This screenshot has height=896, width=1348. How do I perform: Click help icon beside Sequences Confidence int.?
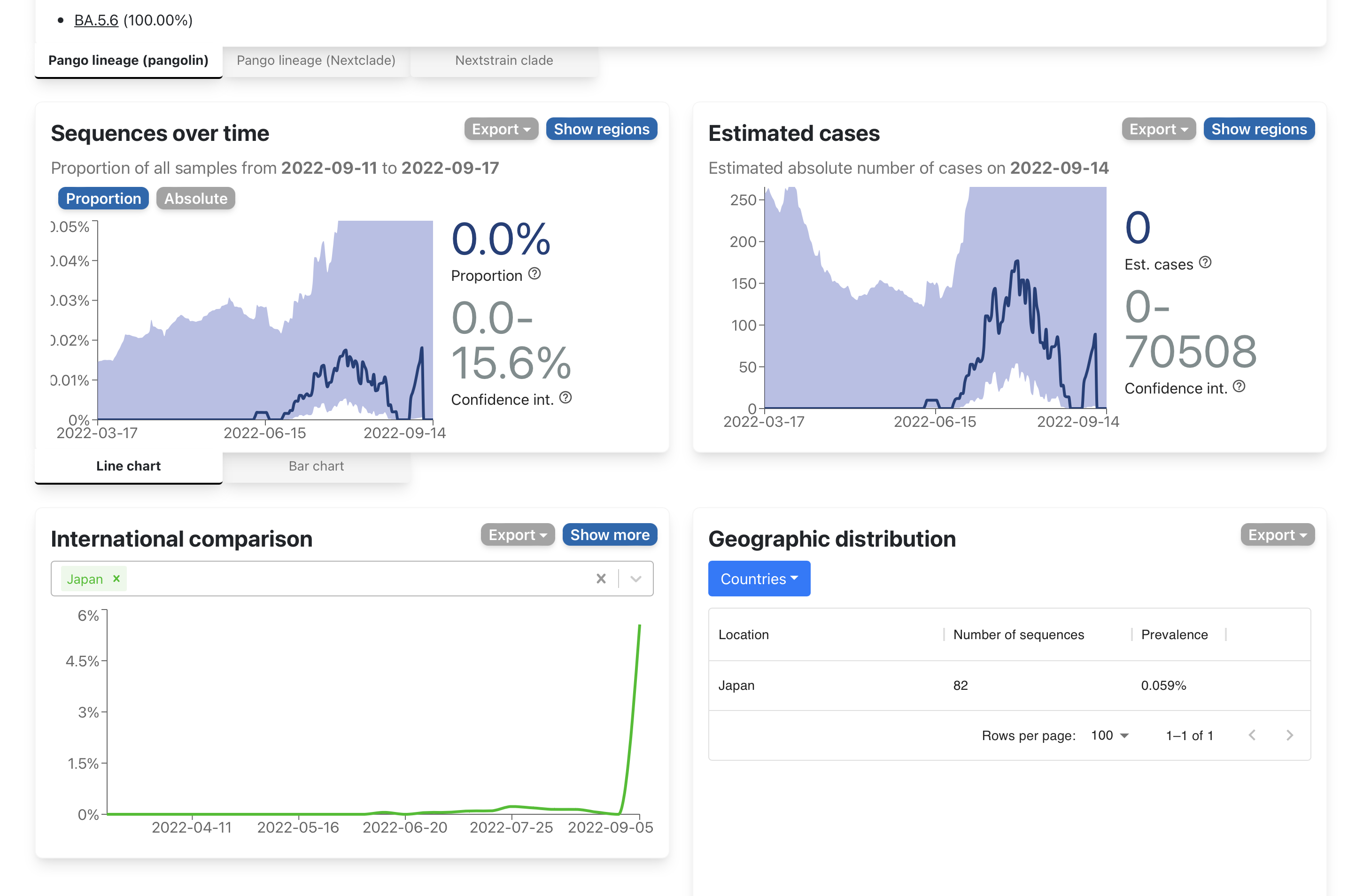coord(565,398)
